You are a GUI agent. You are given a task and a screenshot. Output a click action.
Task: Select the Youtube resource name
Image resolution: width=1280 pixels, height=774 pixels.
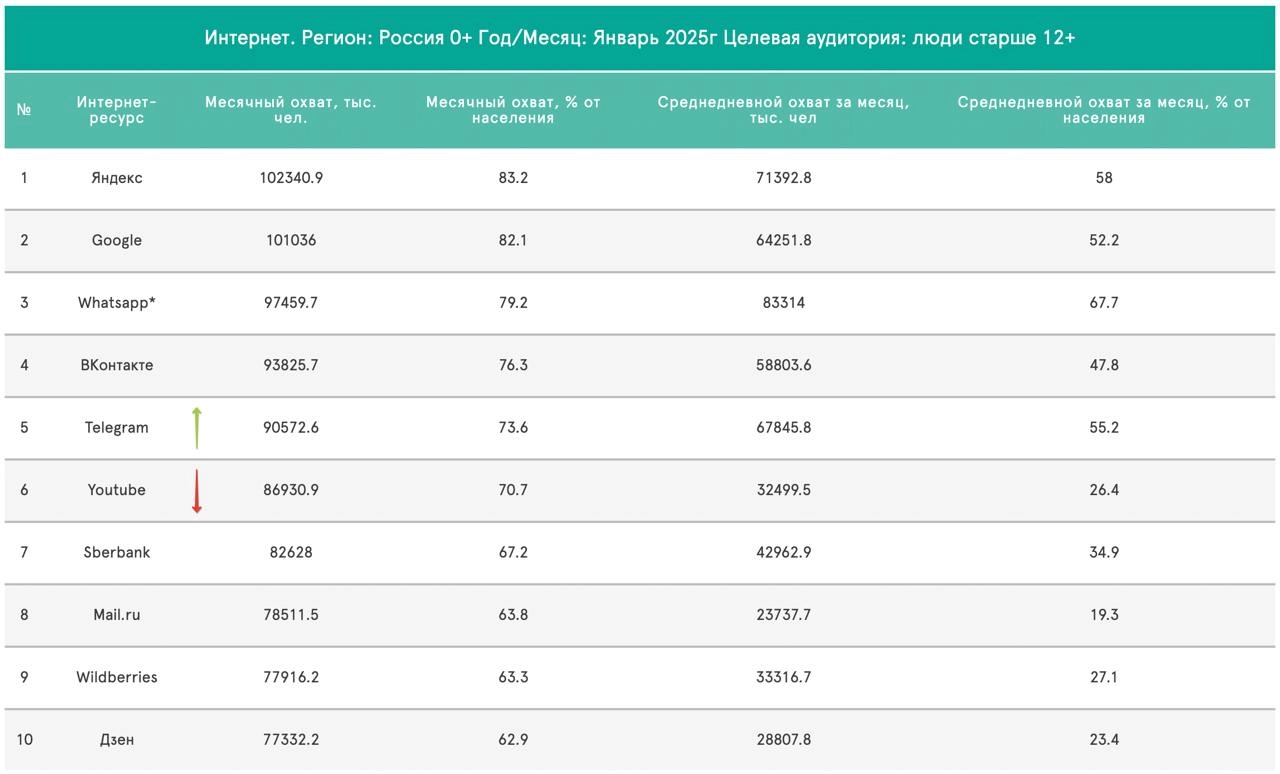(x=117, y=490)
